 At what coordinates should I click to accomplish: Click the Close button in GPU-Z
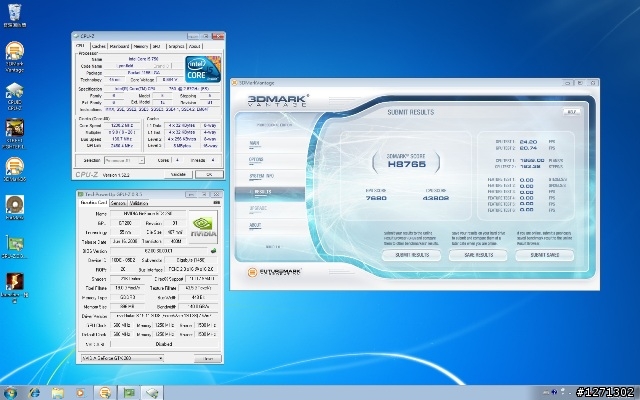208,358
